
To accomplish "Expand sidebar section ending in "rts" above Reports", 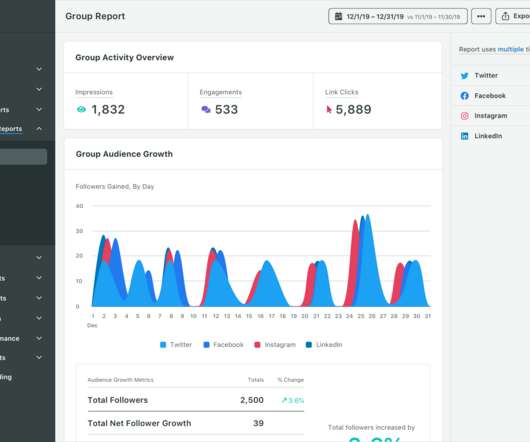I will [x=39, y=109].
